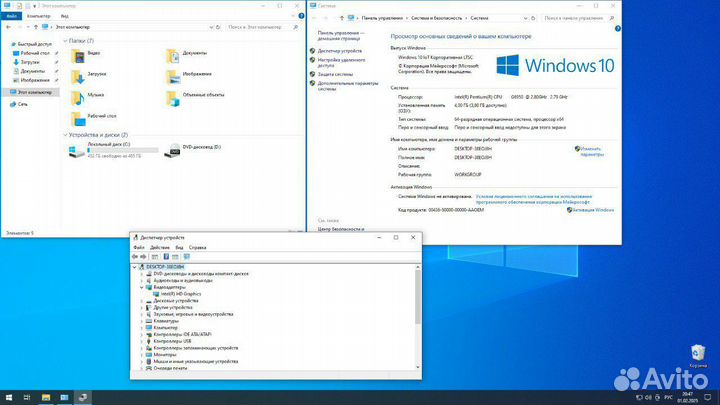Expand the Контроллеры USB node
The height and width of the screenshot is (405, 720).
142,341
